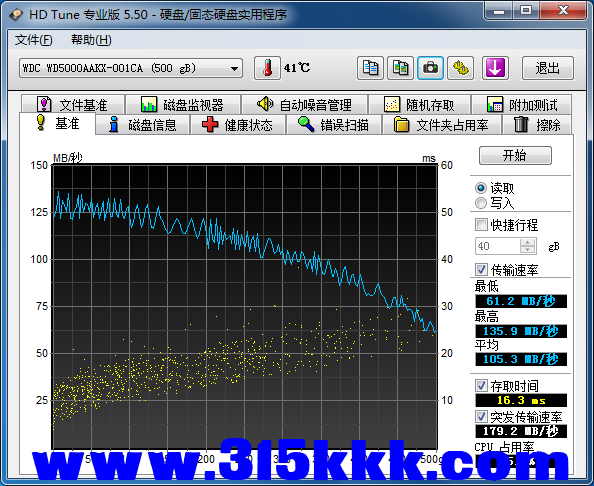Open the 健康状态 health tab

click(238, 125)
